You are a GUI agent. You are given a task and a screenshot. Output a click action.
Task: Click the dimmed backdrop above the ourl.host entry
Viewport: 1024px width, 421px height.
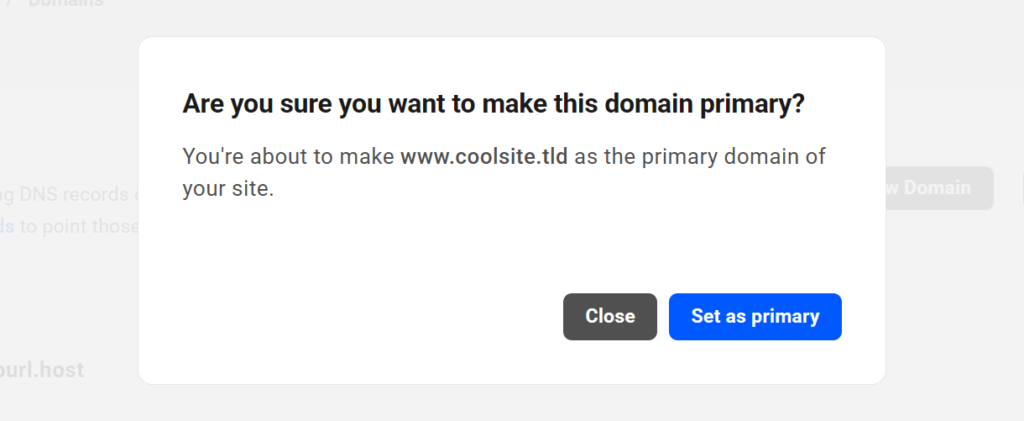pyautogui.click(x=65, y=307)
